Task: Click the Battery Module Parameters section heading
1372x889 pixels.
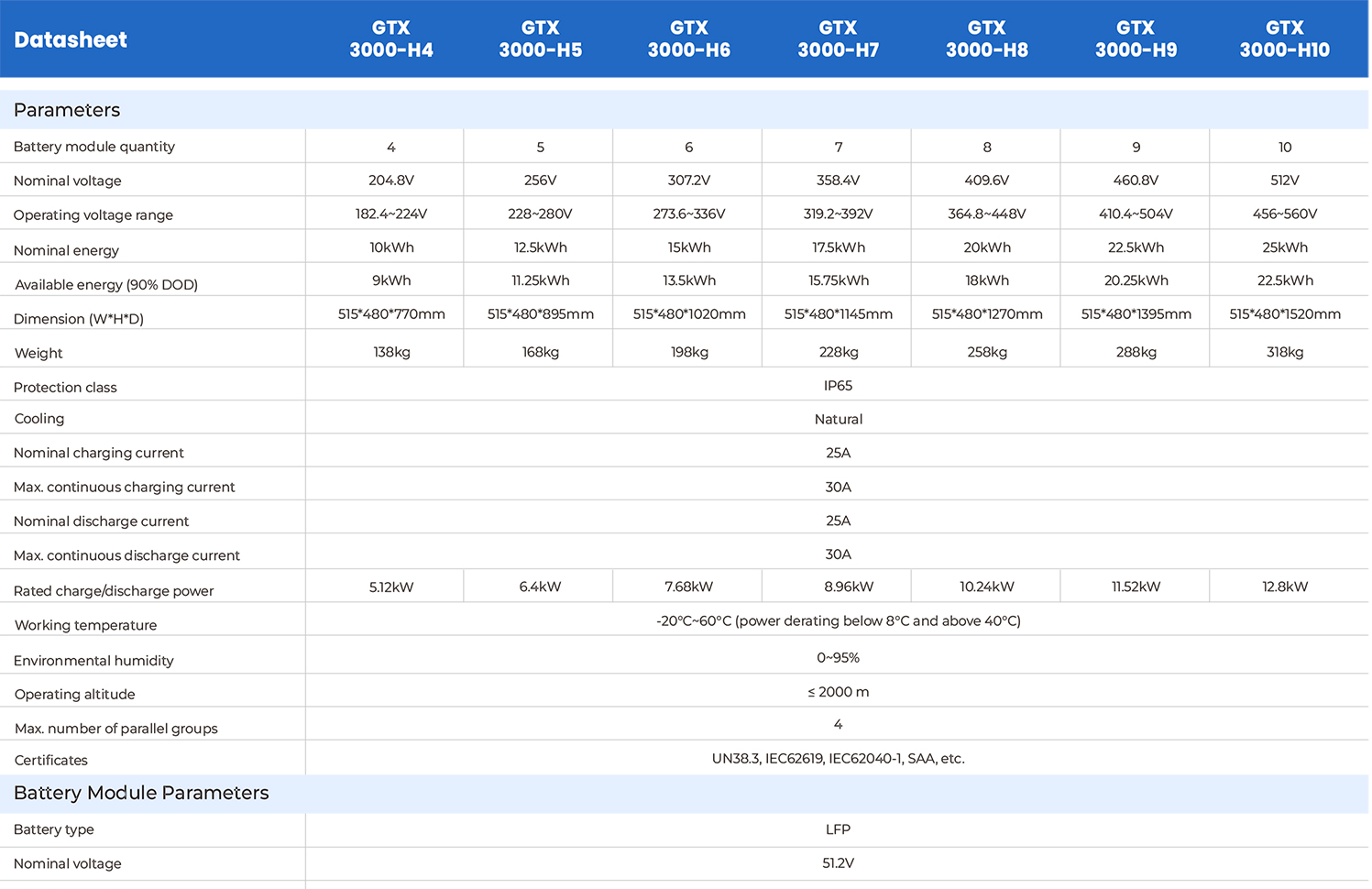Action: tap(141, 793)
